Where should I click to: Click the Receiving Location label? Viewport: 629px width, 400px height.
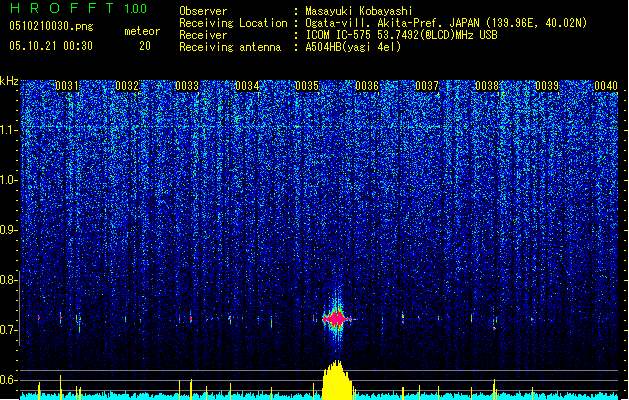point(233,23)
